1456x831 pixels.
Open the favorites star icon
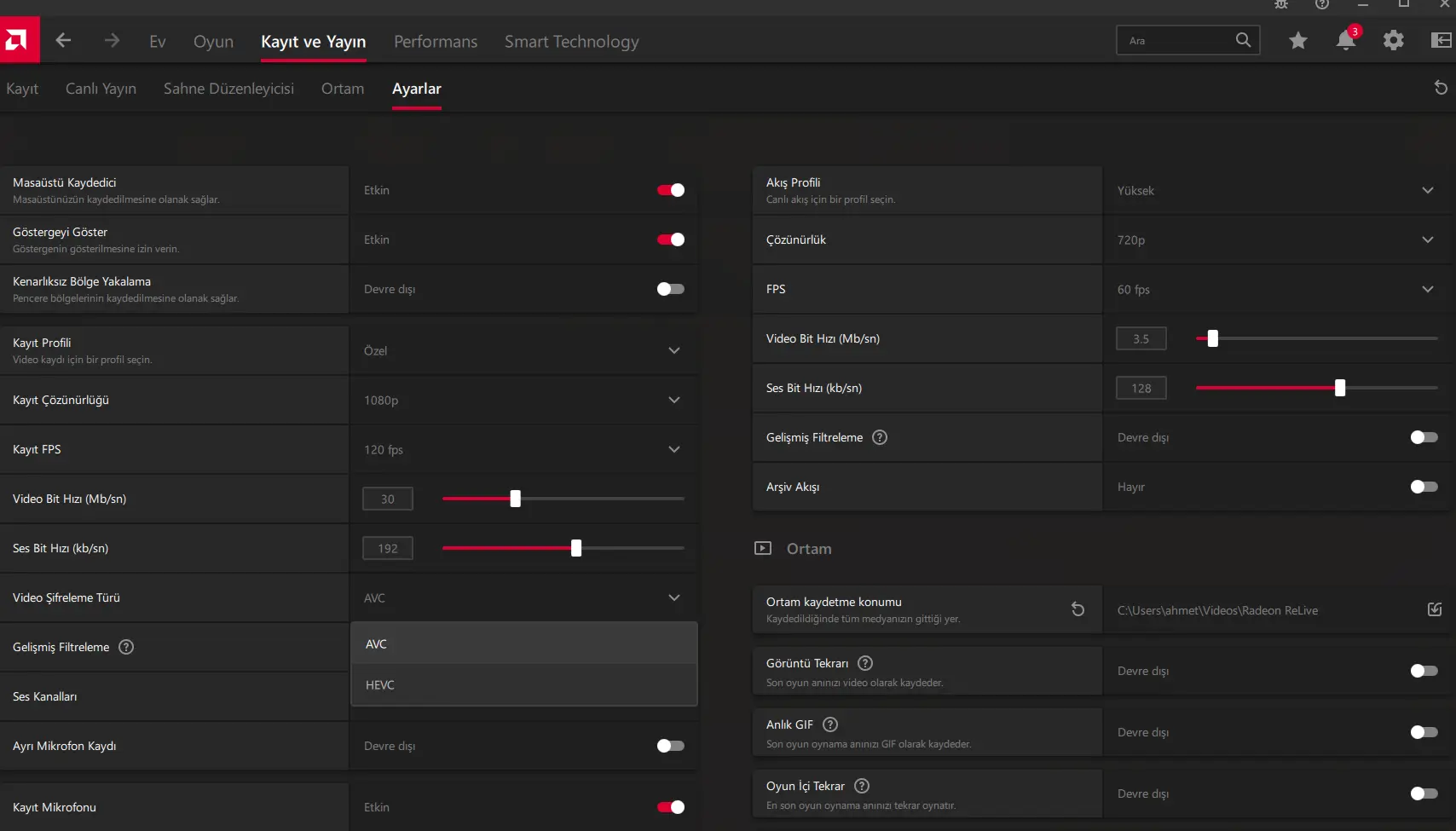click(1297, 40)
